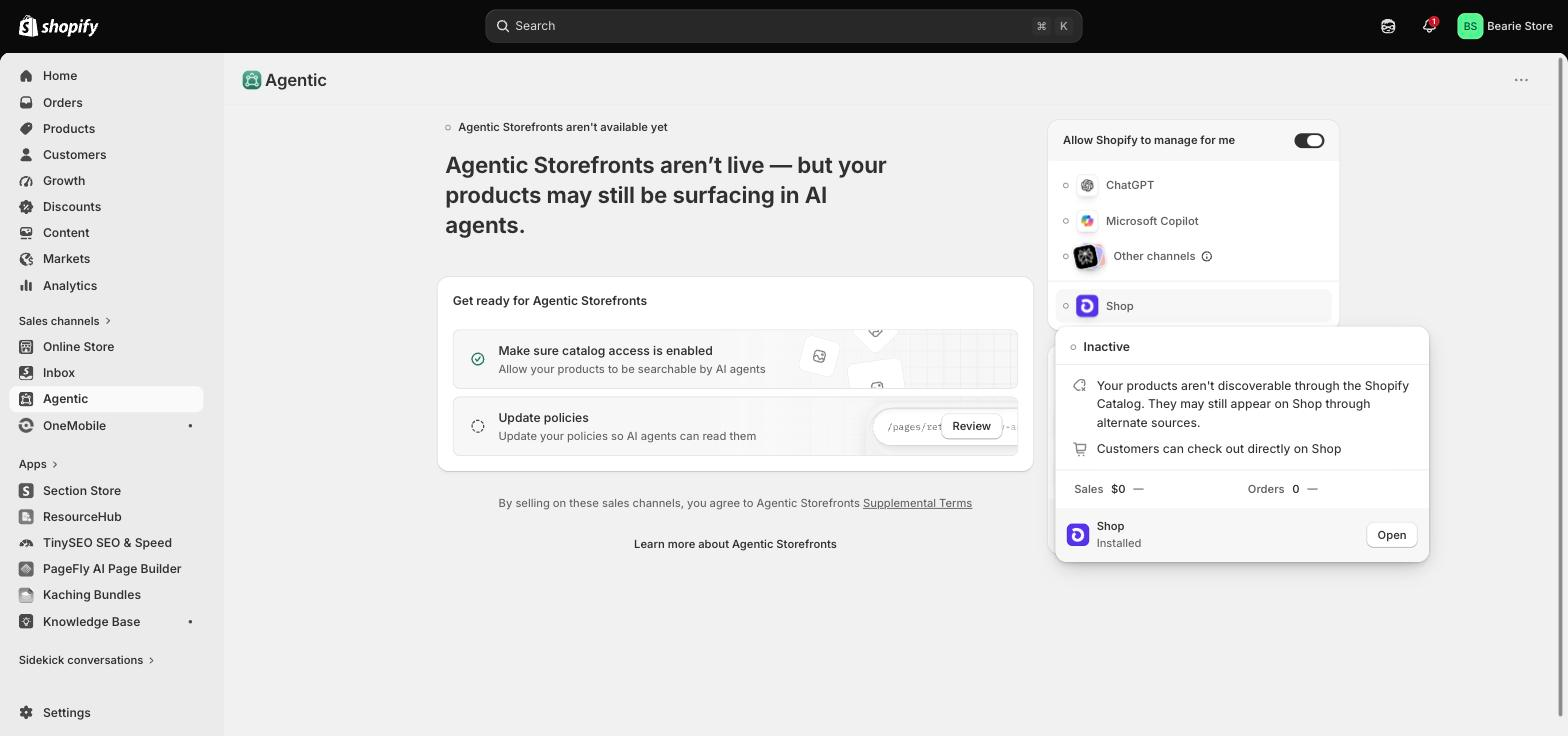Click OneMobile pin dot
This screenshot has width=1568, height=736.
190,426
